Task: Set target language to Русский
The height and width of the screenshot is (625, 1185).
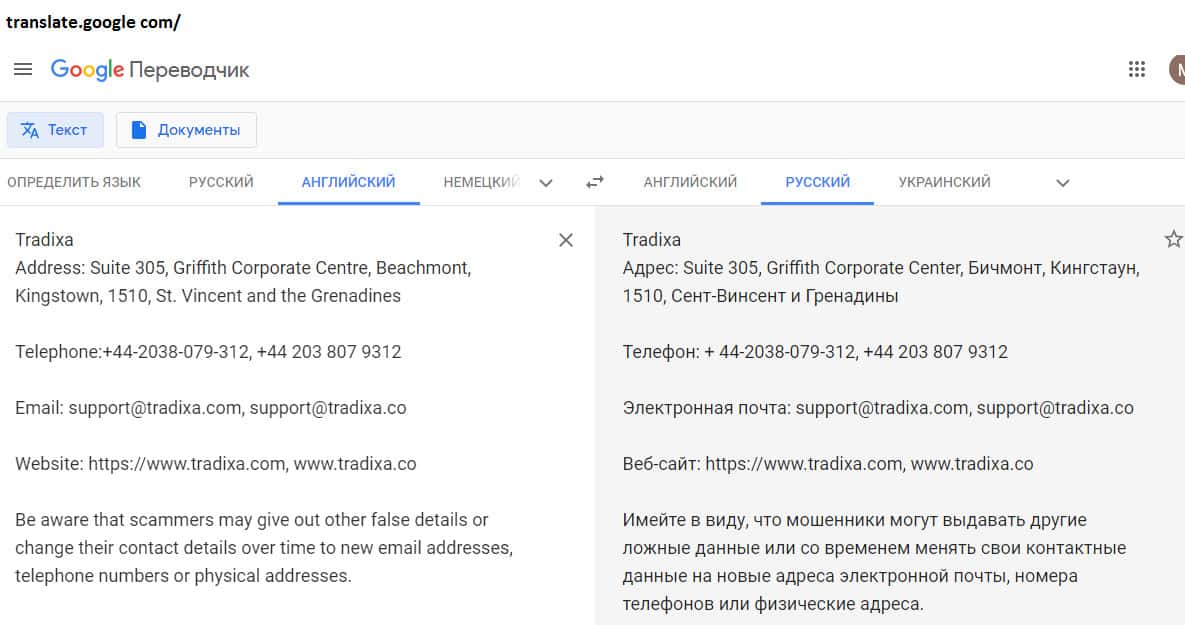Action: [x=817, y=182]
